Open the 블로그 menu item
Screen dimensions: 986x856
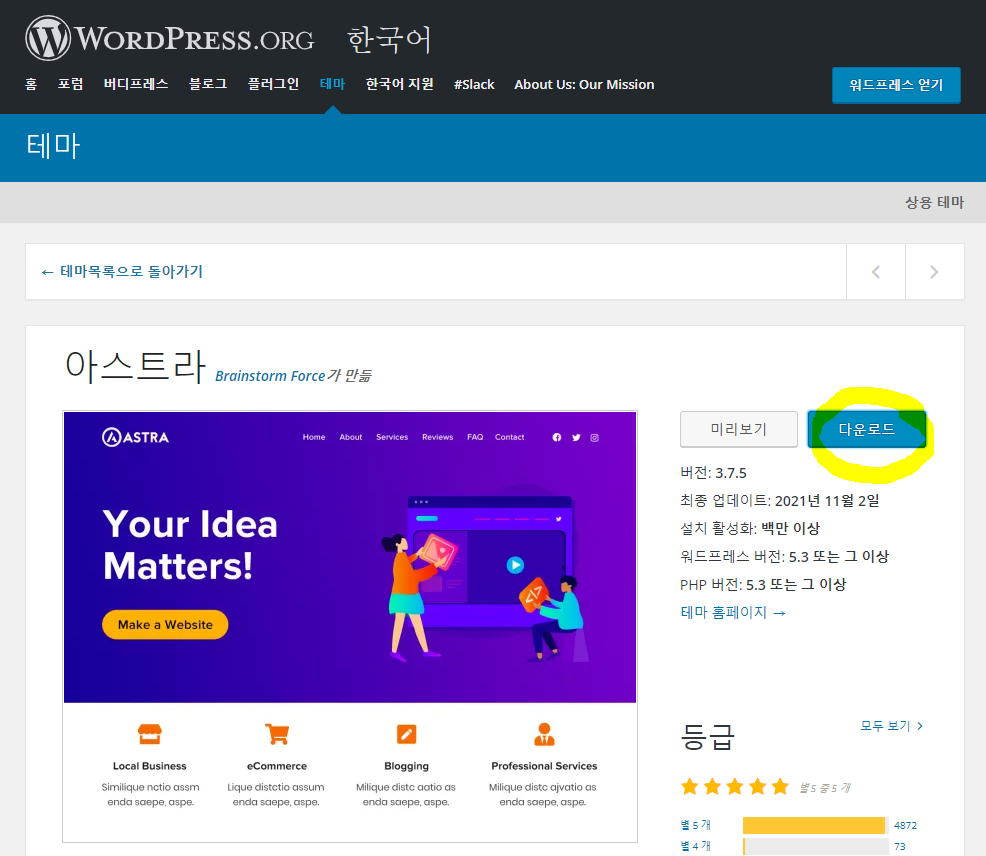click(208, 84)
